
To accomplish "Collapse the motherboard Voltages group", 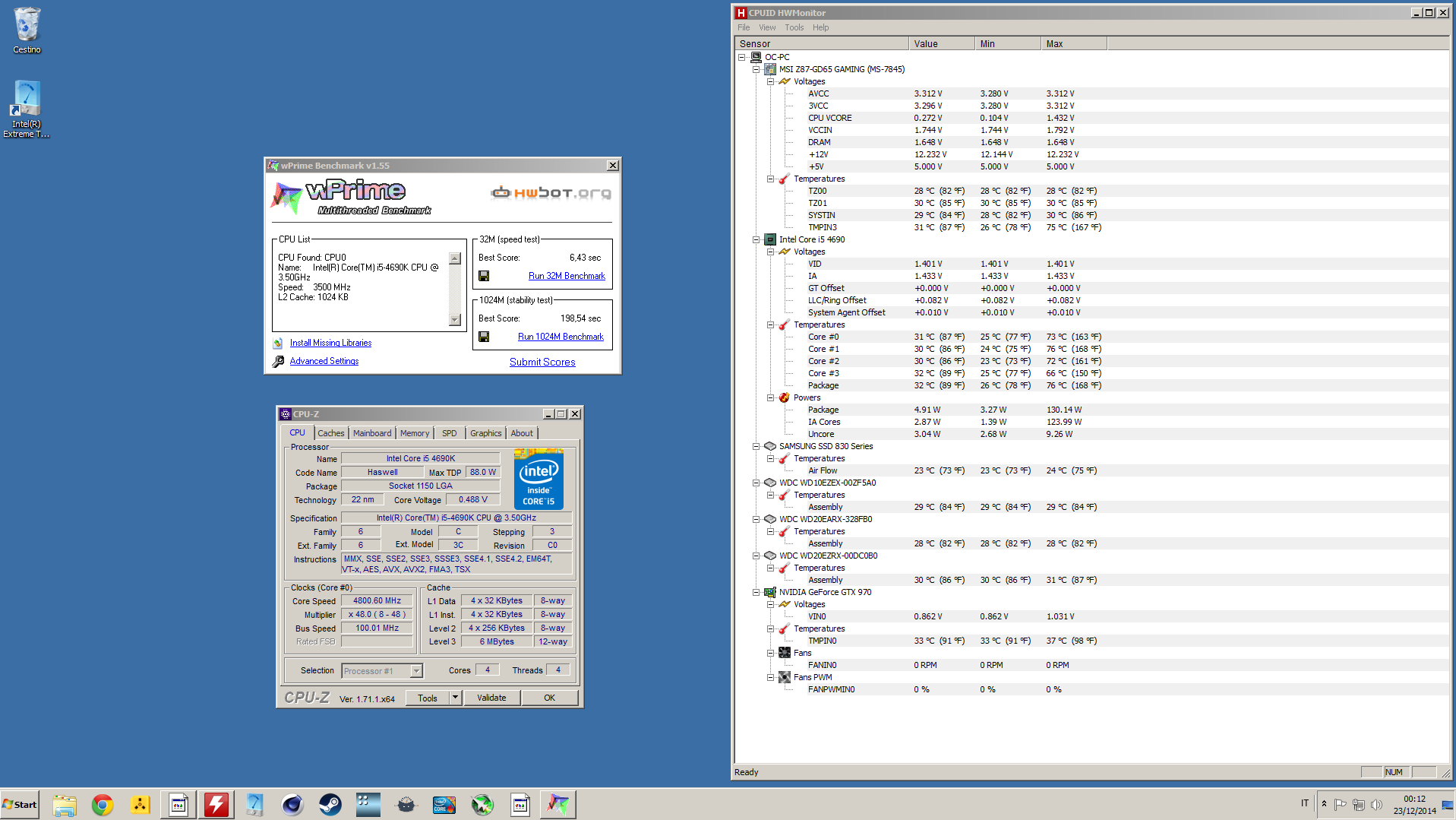I will 771,81.
